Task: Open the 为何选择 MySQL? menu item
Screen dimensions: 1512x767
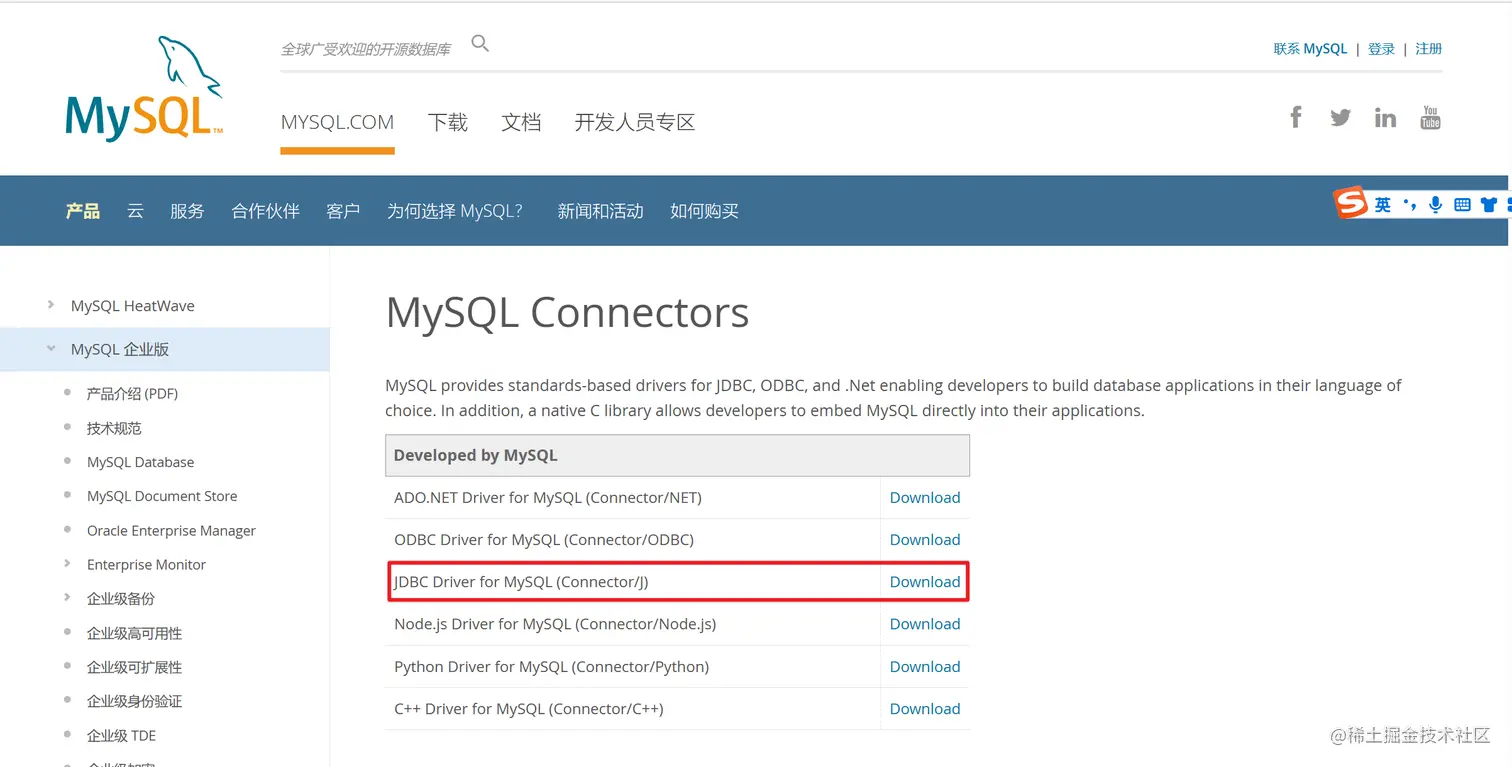Action: (x=455, y=211)
